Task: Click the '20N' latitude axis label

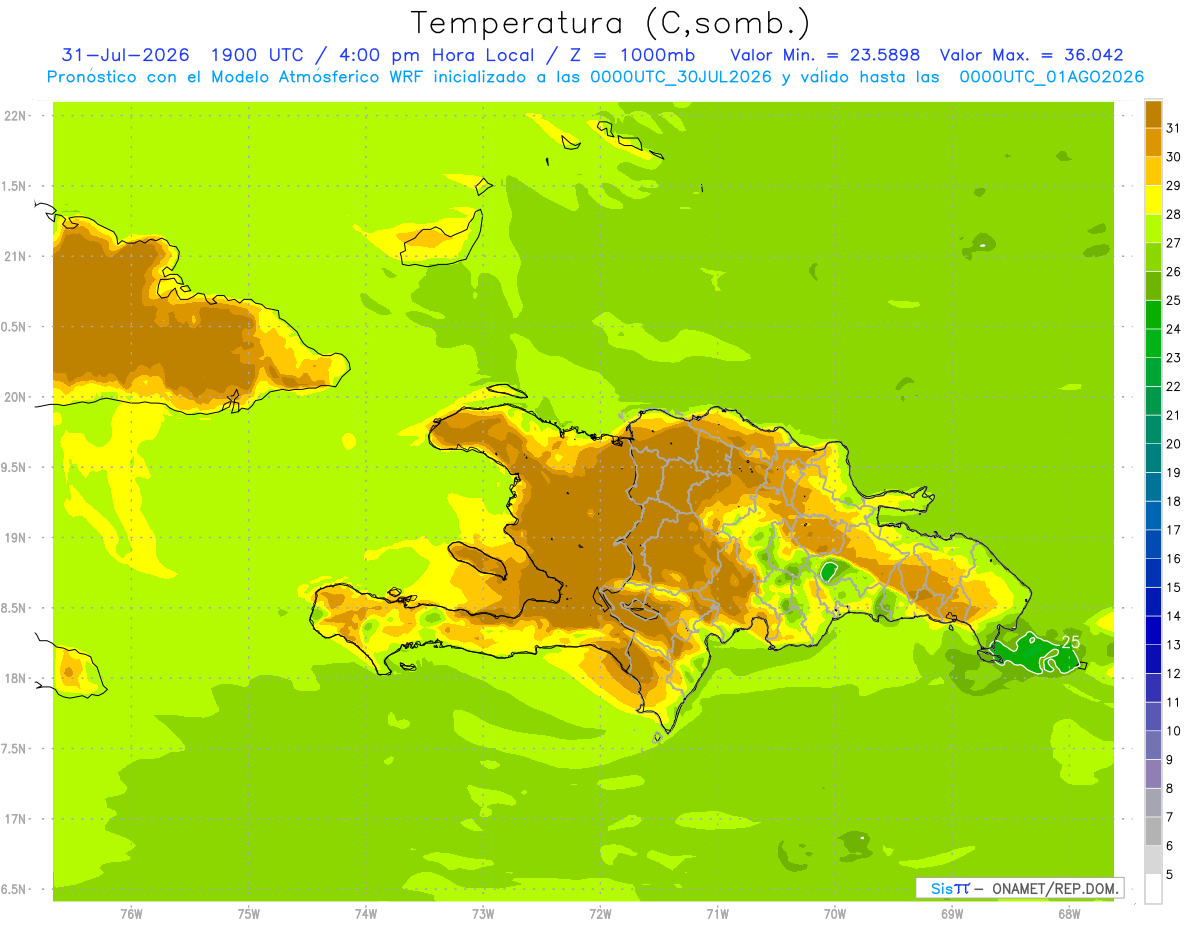Action: coord(16,397)
